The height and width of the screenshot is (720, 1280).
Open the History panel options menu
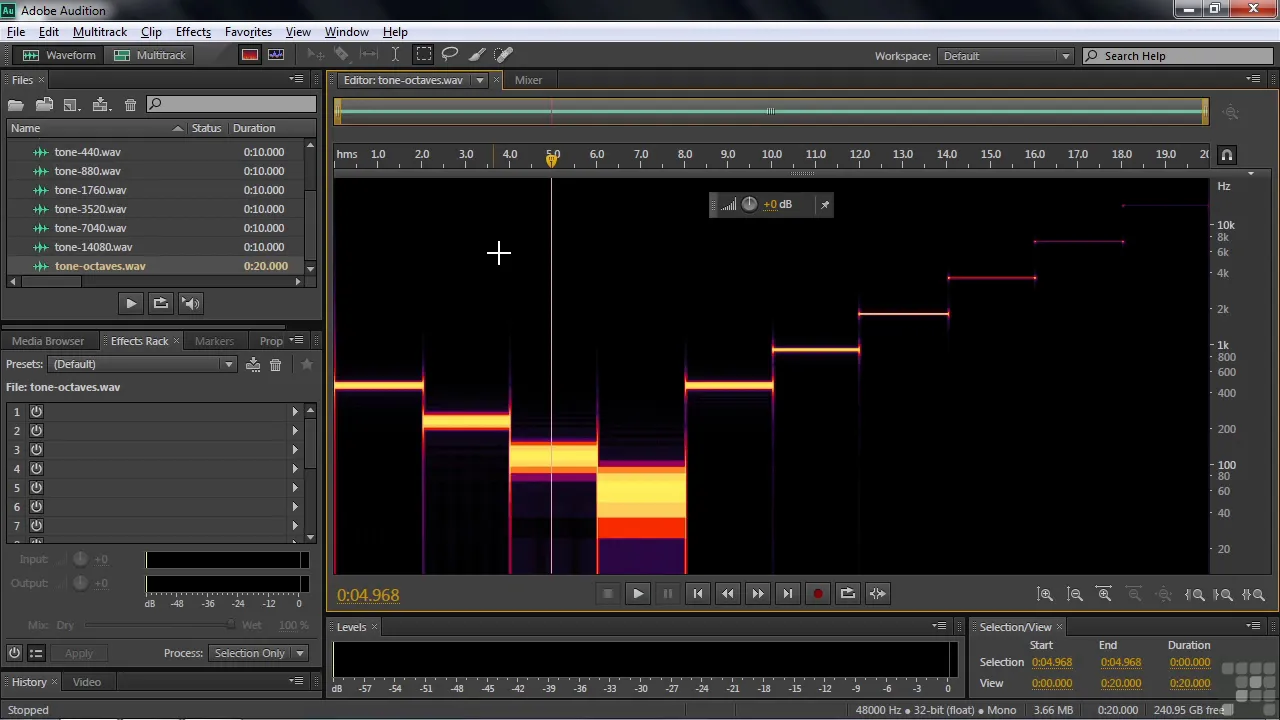pos(297,682)
